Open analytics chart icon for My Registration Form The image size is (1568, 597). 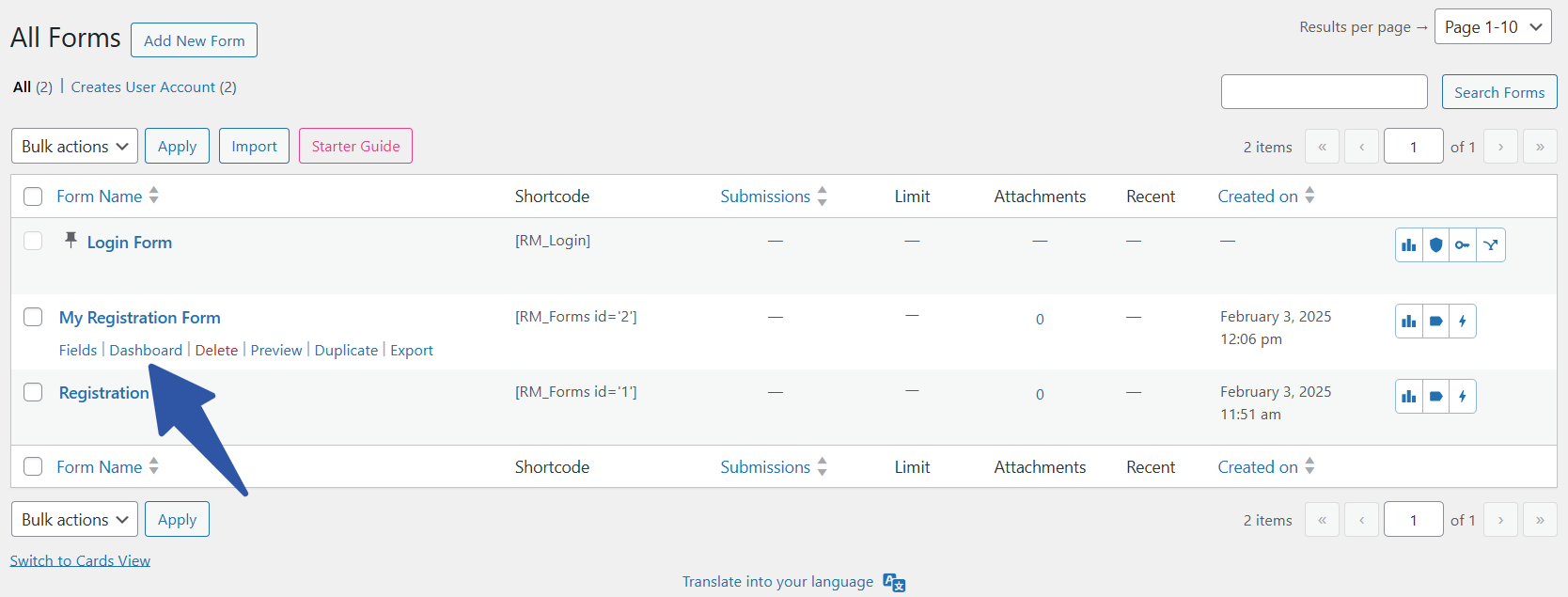point(1408,322)
